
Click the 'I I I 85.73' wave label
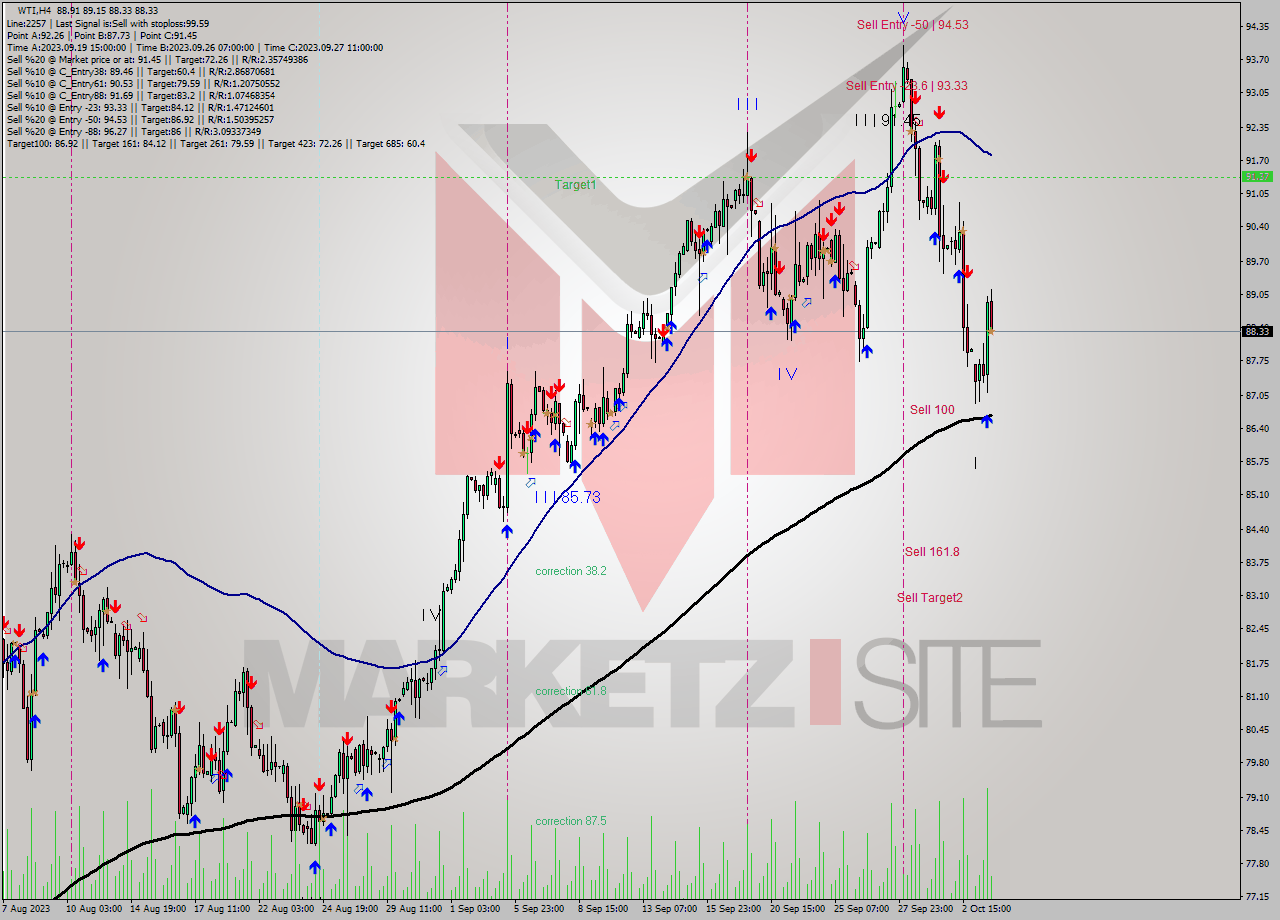pyautogui.click(x=567, y=496)
